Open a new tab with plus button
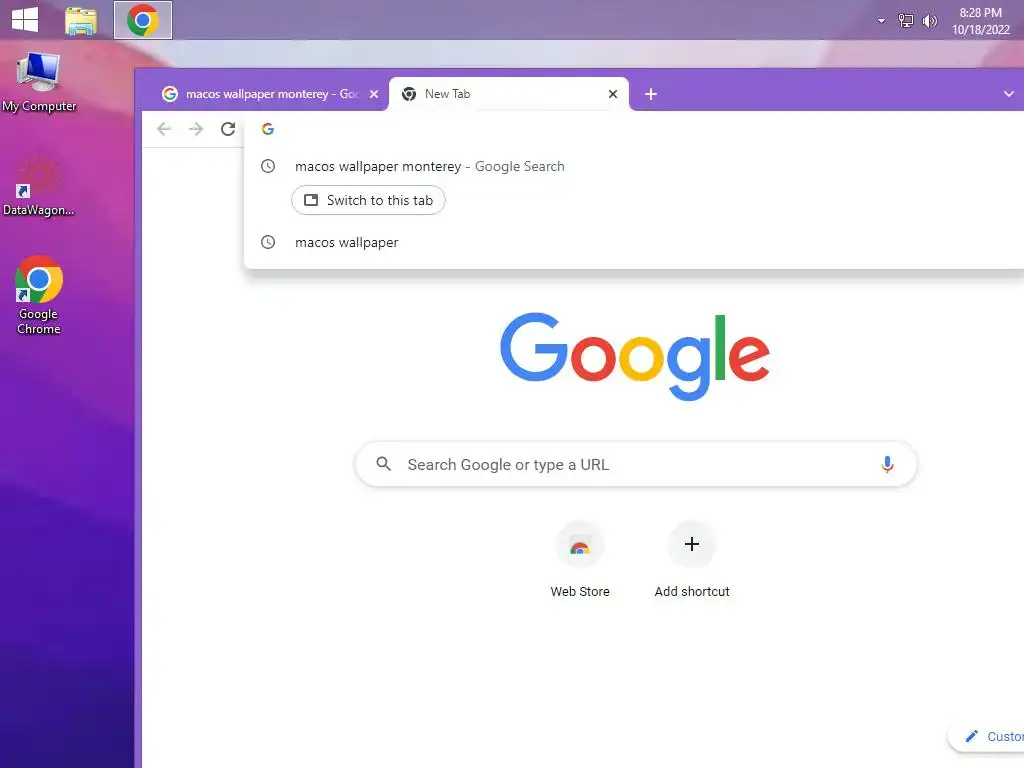 click(650, 94)
